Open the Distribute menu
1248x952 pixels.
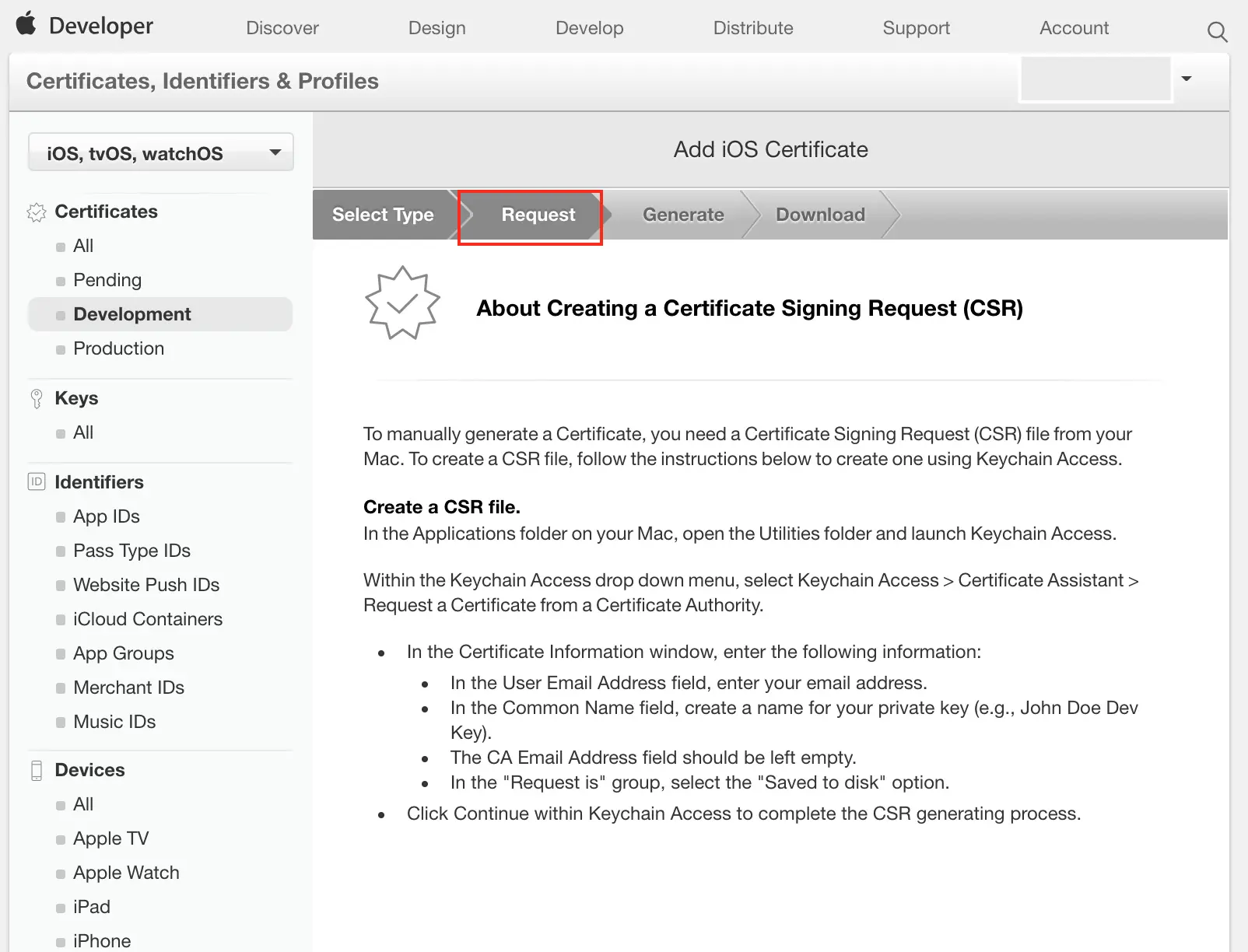click(753, 28)
